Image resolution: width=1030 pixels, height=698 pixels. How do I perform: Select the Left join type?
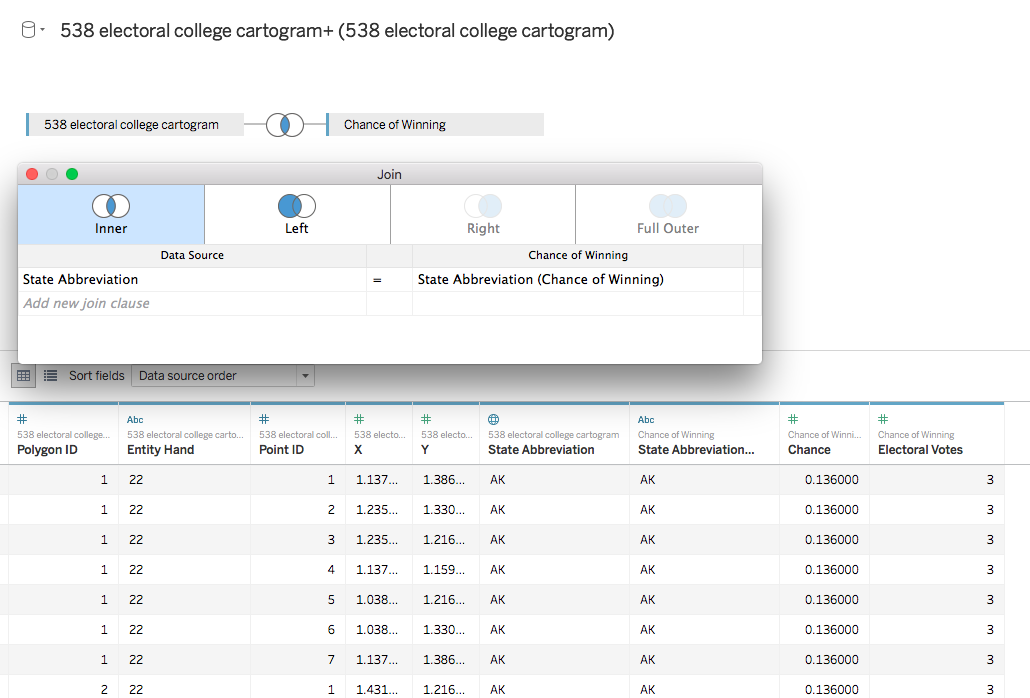[x=297, y=214]
